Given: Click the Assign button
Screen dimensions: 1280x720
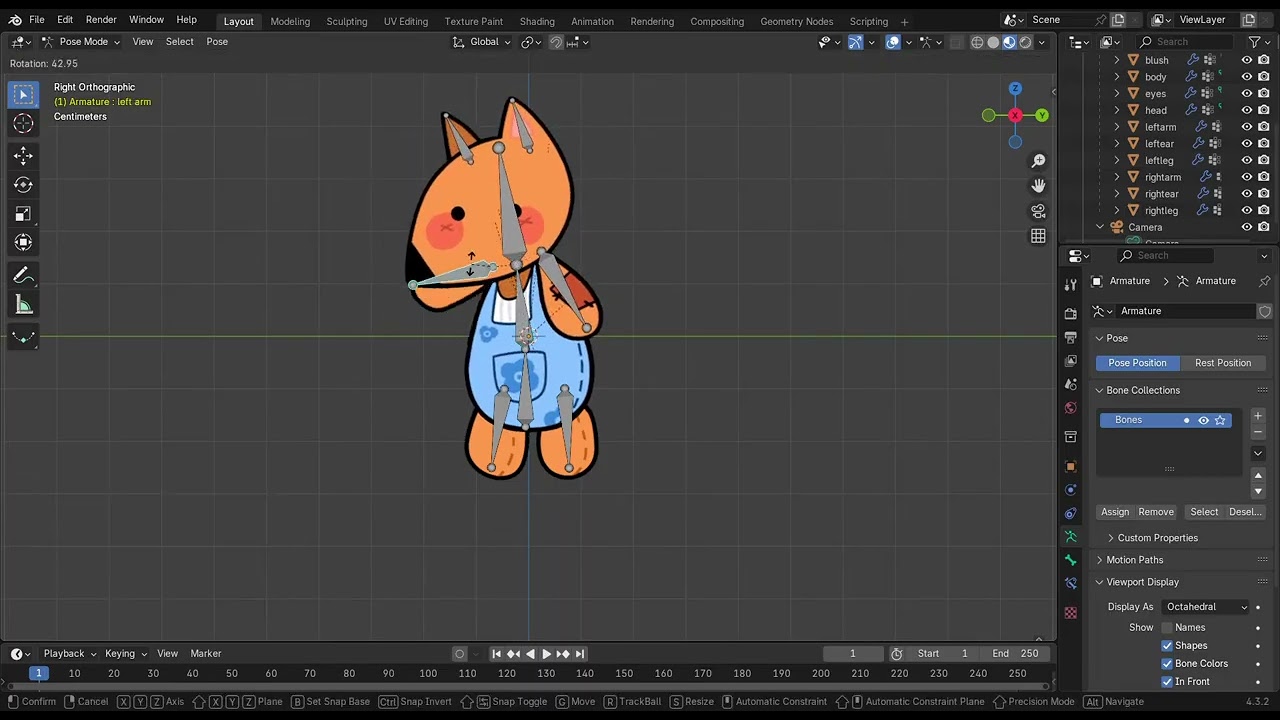Looking at the screenshot, I should click(1115, 512).
